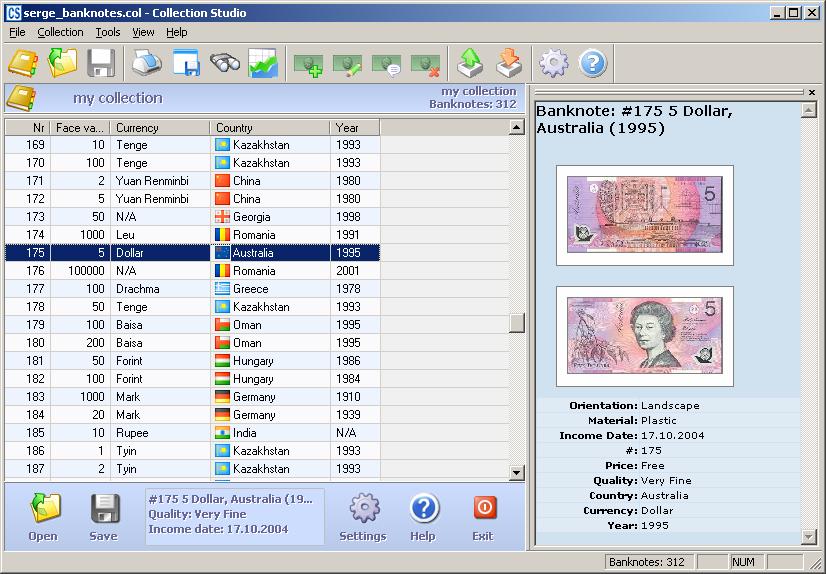Click the gear settings icon in top toolbar
Screen dimensions: 826x574
(554, 63)
